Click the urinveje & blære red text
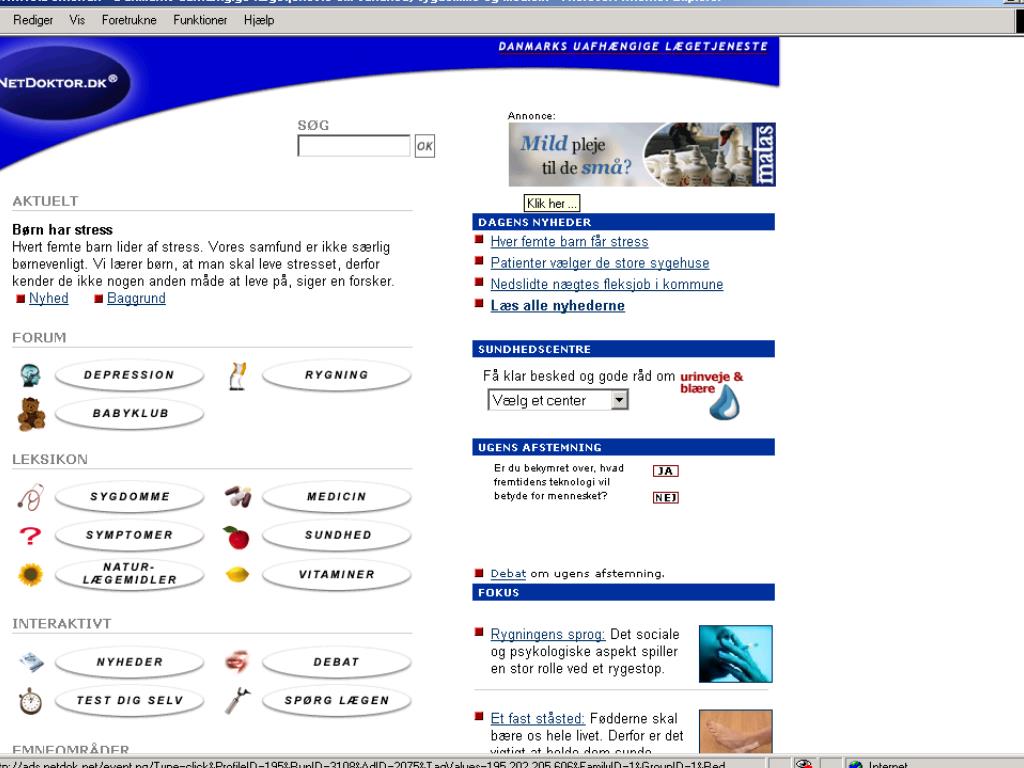Image resolution: width=1024 pixels, height=768 pixels. [x=711, y=382]
